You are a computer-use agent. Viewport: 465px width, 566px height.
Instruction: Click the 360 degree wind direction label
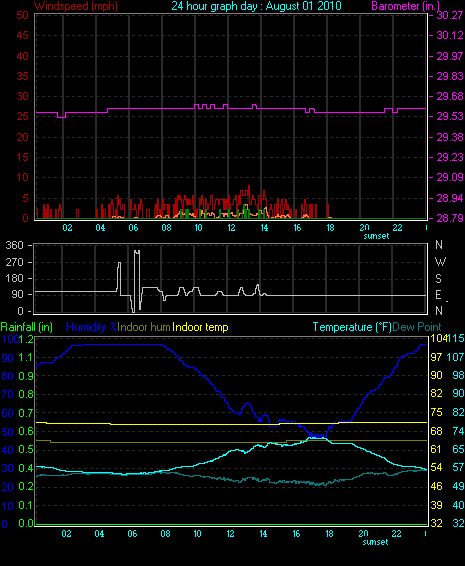[14, 245]
